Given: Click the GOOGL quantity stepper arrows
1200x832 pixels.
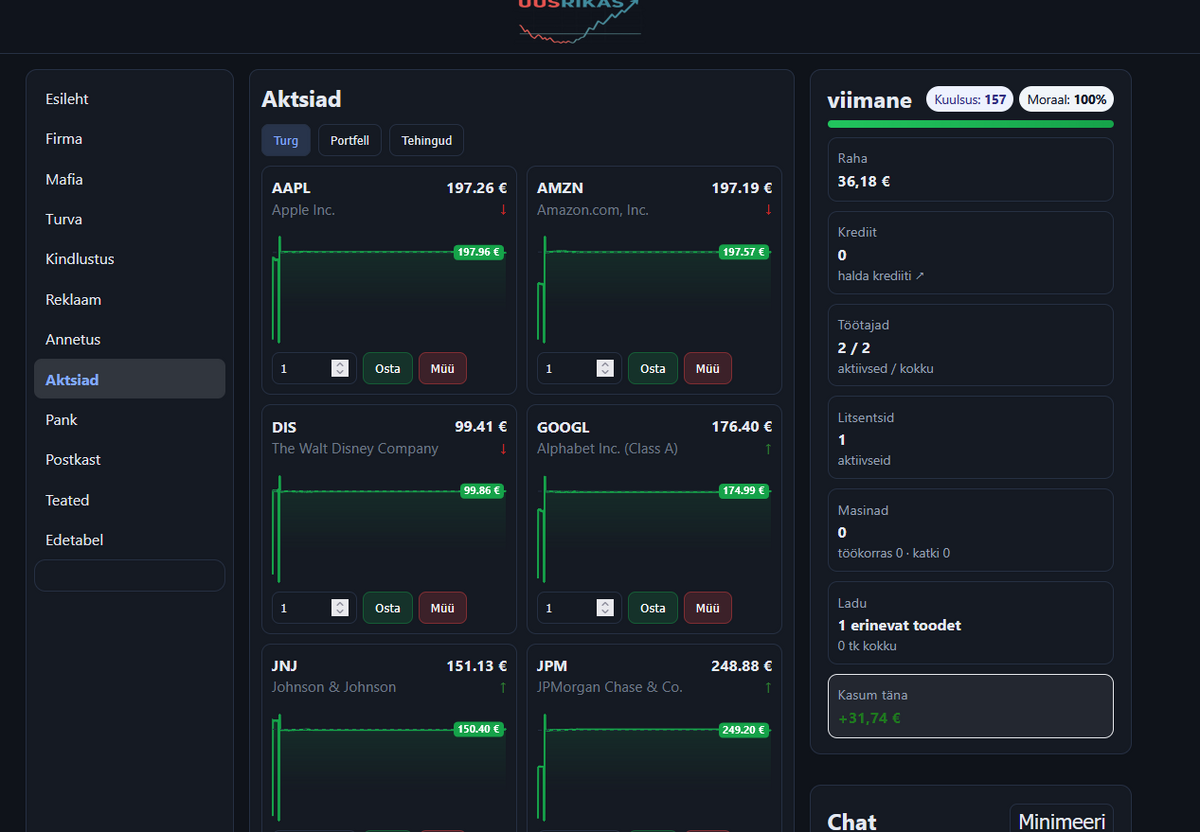Looking at the screenshot, I should point(605,607).
